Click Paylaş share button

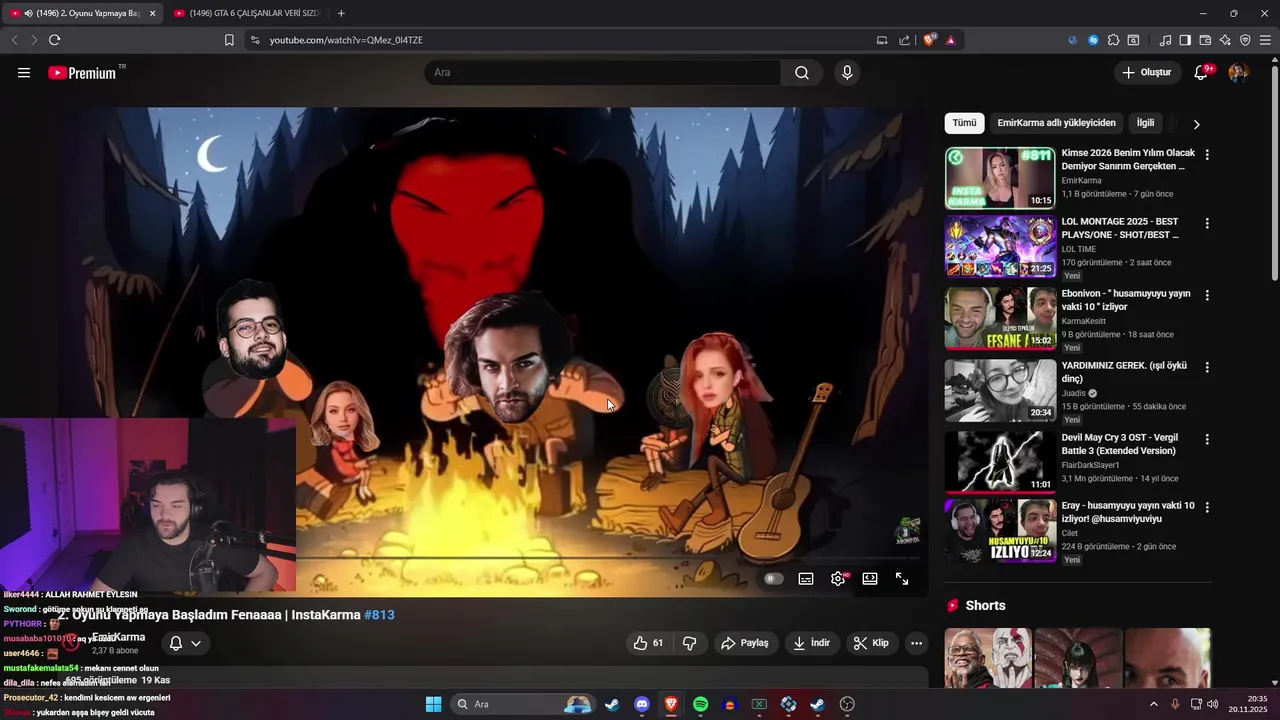coord(746,643)
